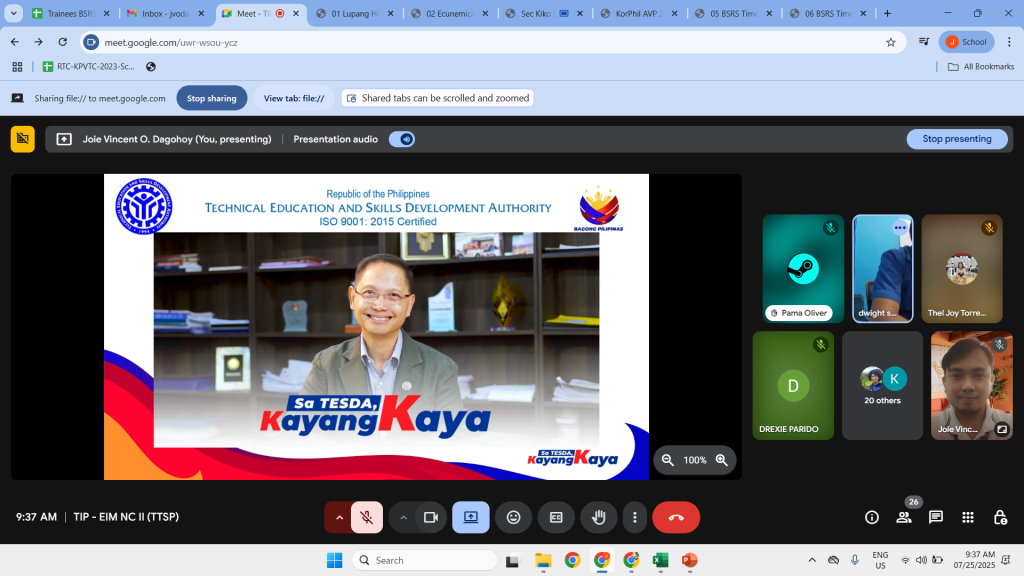
Task: Click Joie Vinc self-view tile icon
Action: pos(1001,429)
